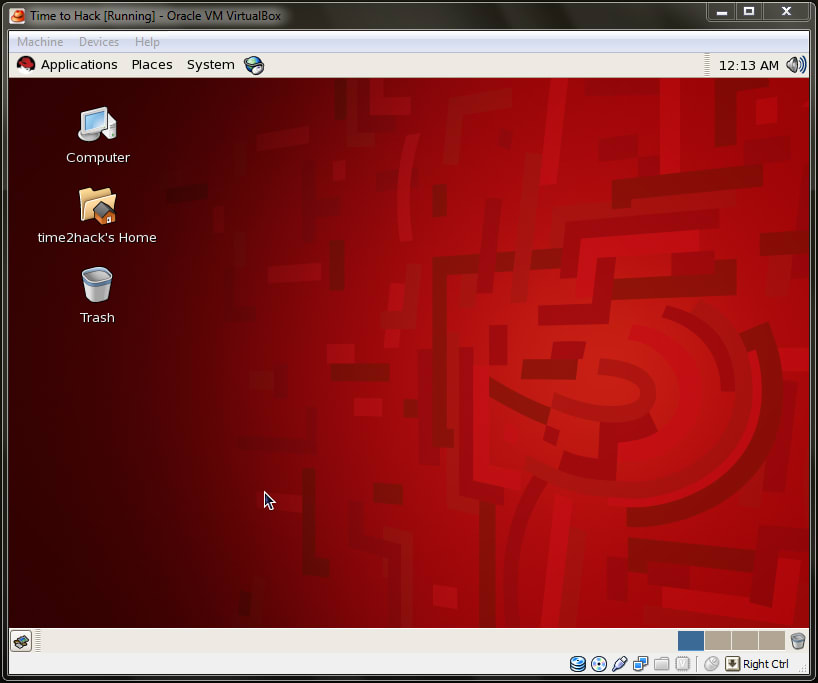Open the Machine menu in VirtualBox
The height and width of the screenshot is (683, 818).
40,42
